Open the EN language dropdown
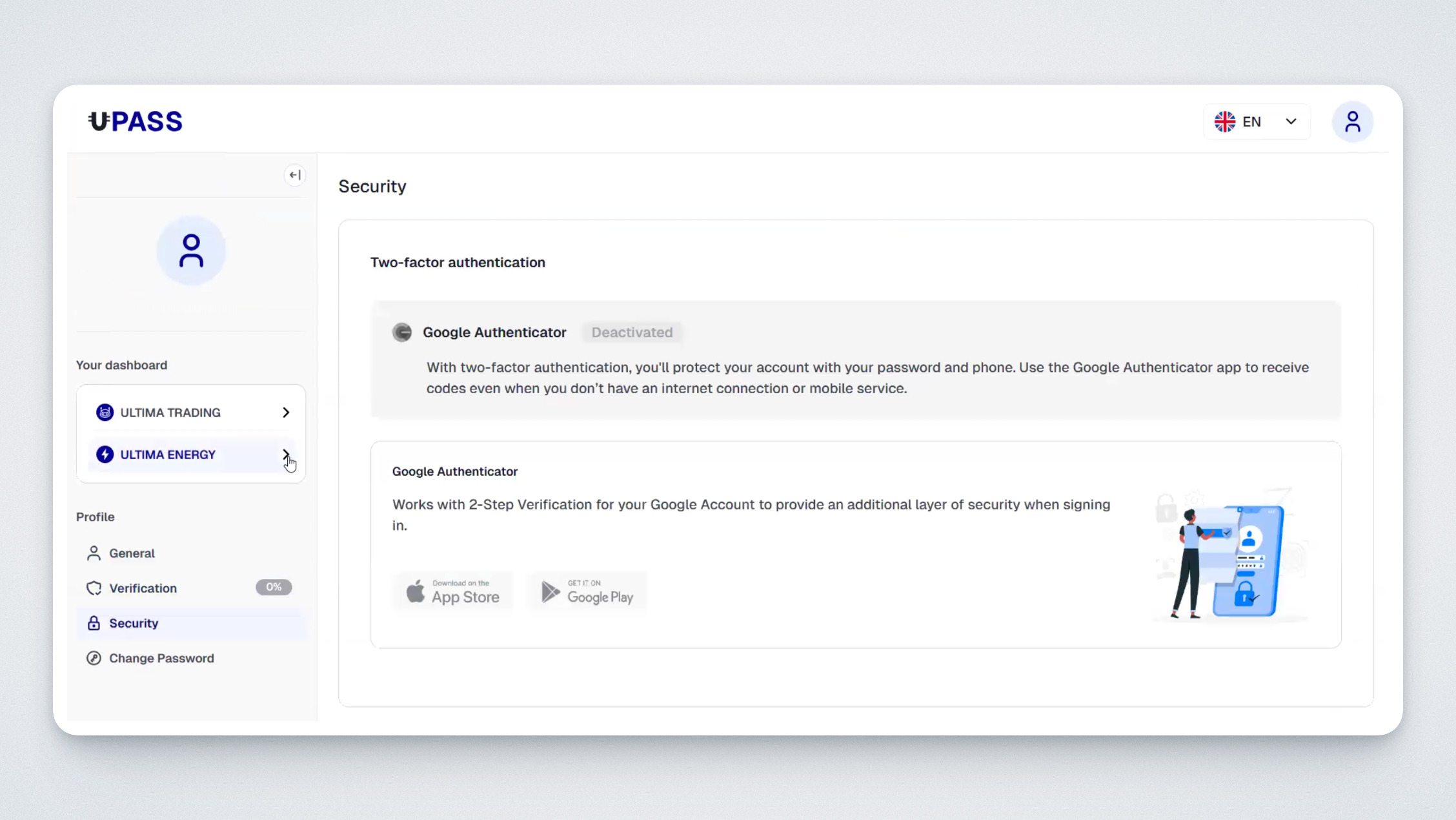 1290,121
